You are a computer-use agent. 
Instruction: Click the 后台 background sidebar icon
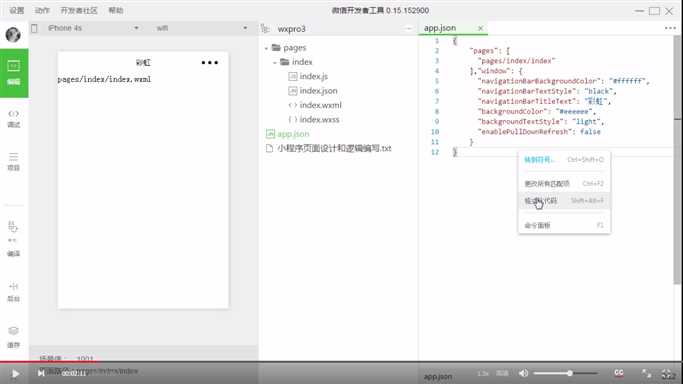pyautogui.click(x=14, y=292)
